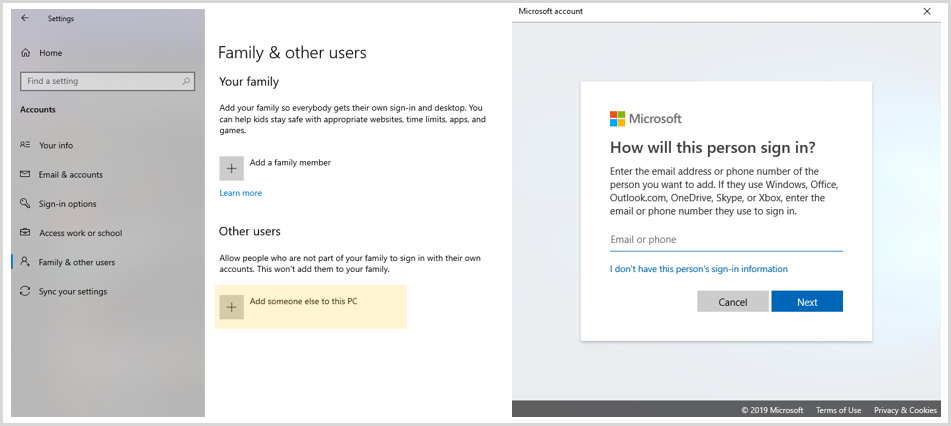
Task: Open the Terms of Use link
Action: pyautogui.click(x=838, y=410)
